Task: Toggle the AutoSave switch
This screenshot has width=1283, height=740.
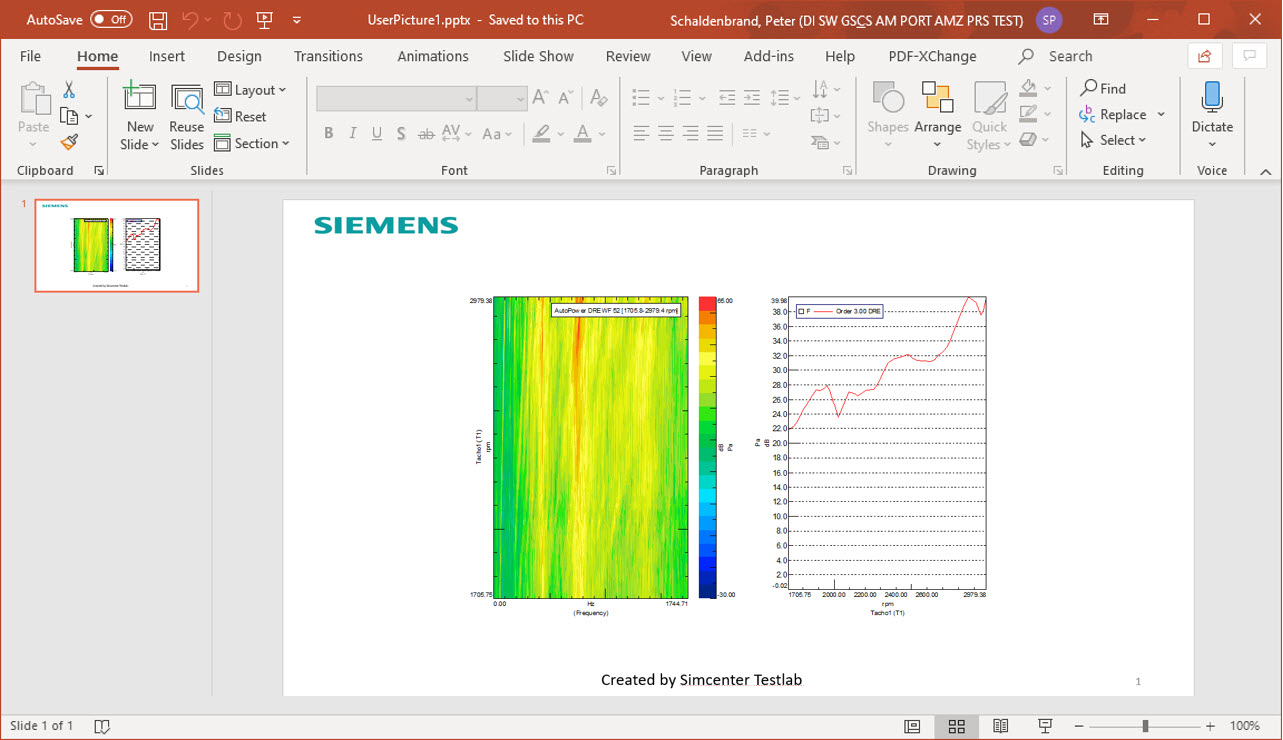Action: click(x=110, y=20)
